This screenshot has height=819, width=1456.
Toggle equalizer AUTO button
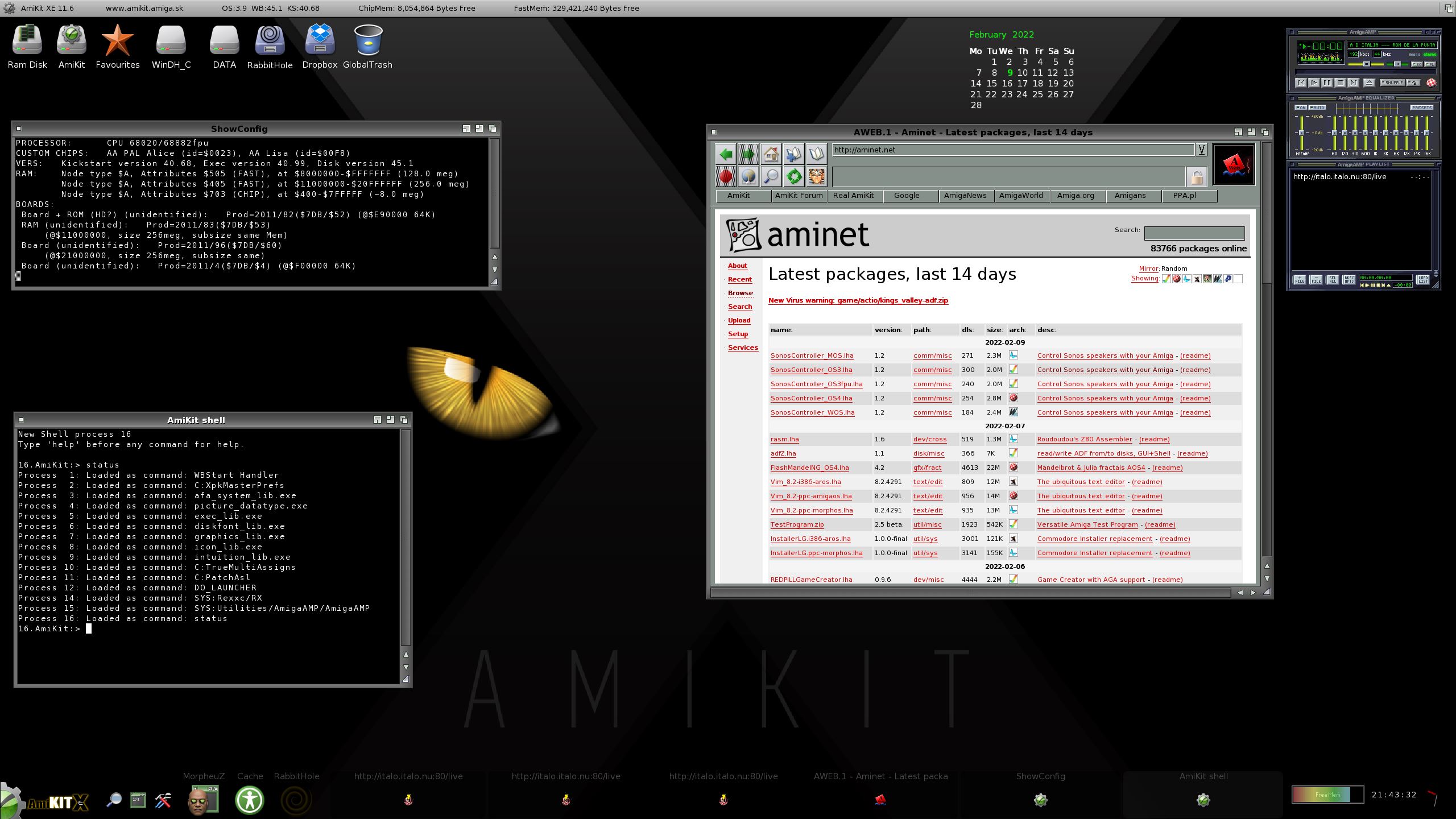coord(1317,107)
